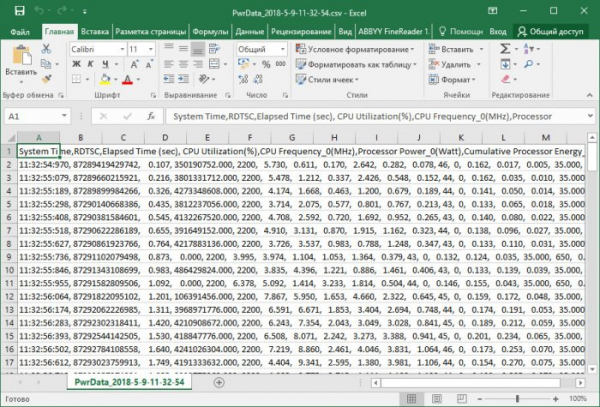Image resolution: width=600 pixels, height=407 pixels.
Task: Increase font size icon
Action: click(x=134, y=64)
